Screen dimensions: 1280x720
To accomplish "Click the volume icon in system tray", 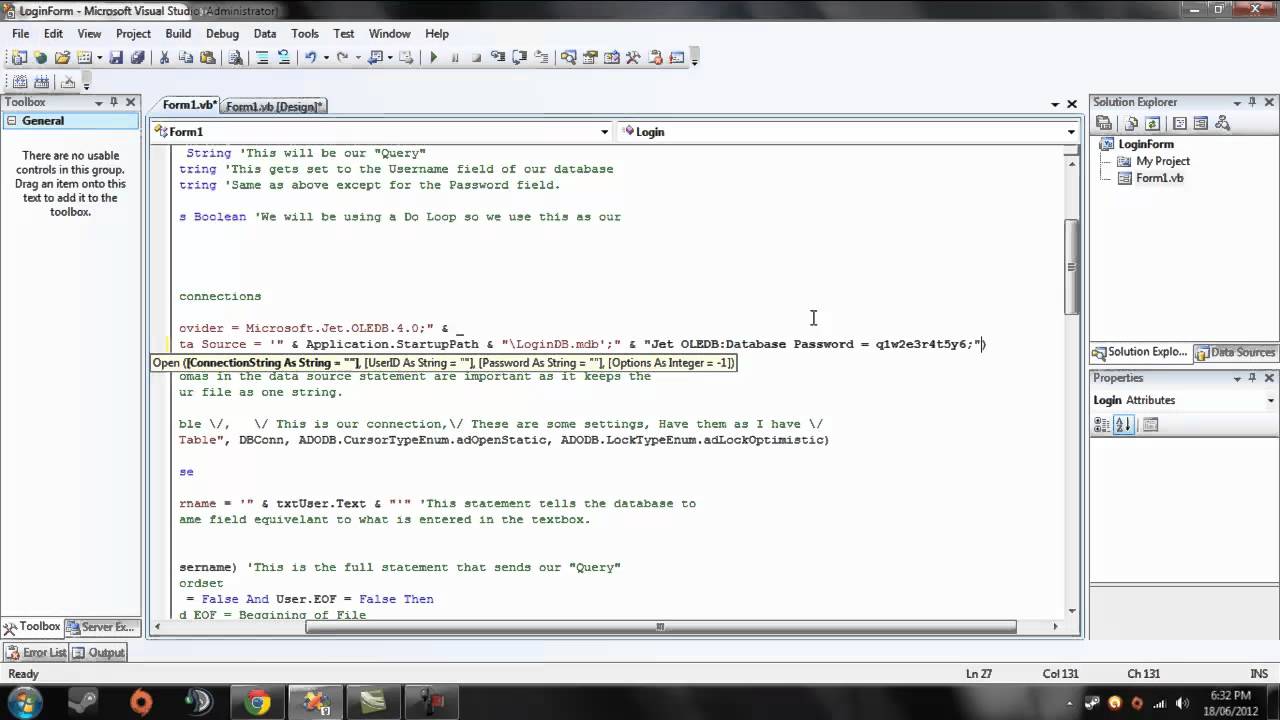I will point(1181,702).
